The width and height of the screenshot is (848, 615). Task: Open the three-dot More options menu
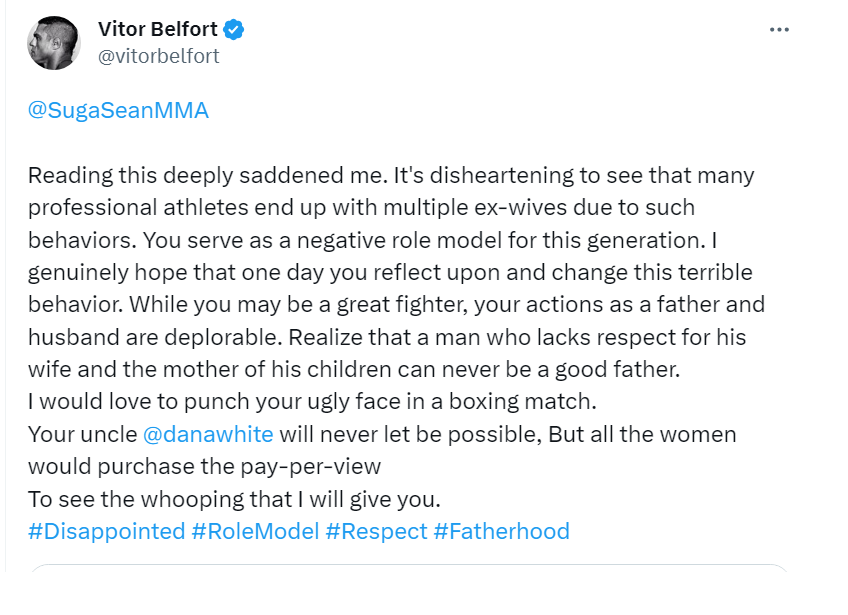point(779,30)
